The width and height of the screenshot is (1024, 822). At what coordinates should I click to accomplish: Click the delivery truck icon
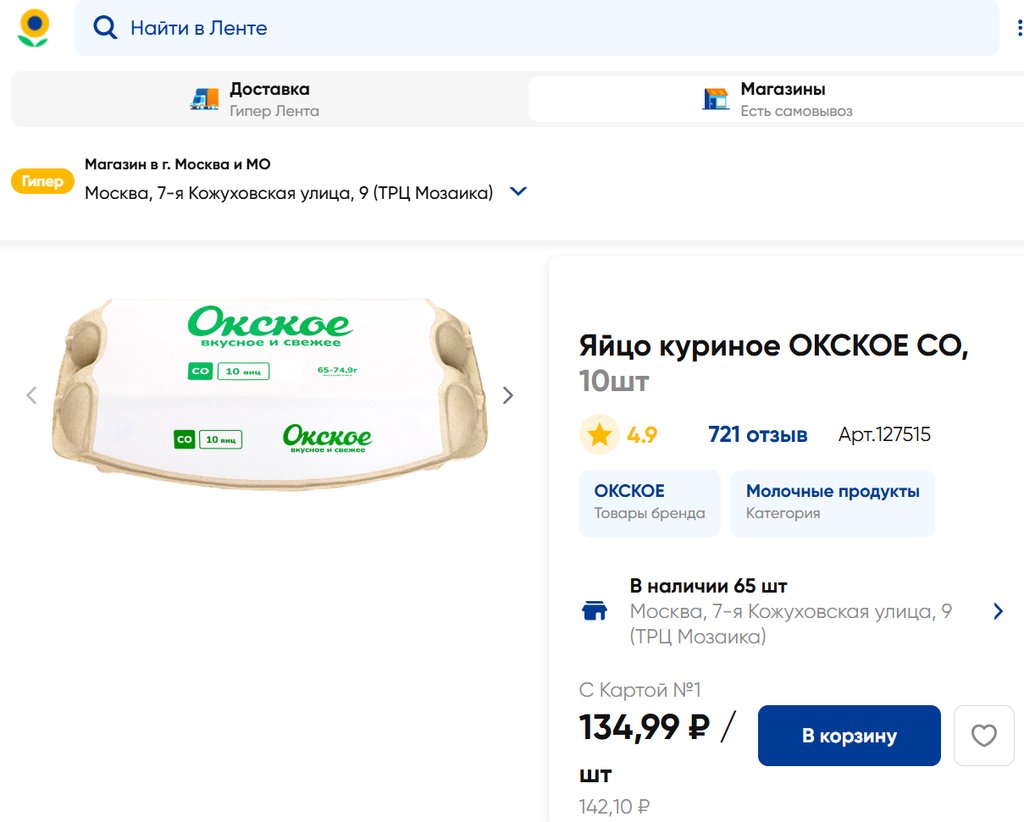[x=205, y=99]
